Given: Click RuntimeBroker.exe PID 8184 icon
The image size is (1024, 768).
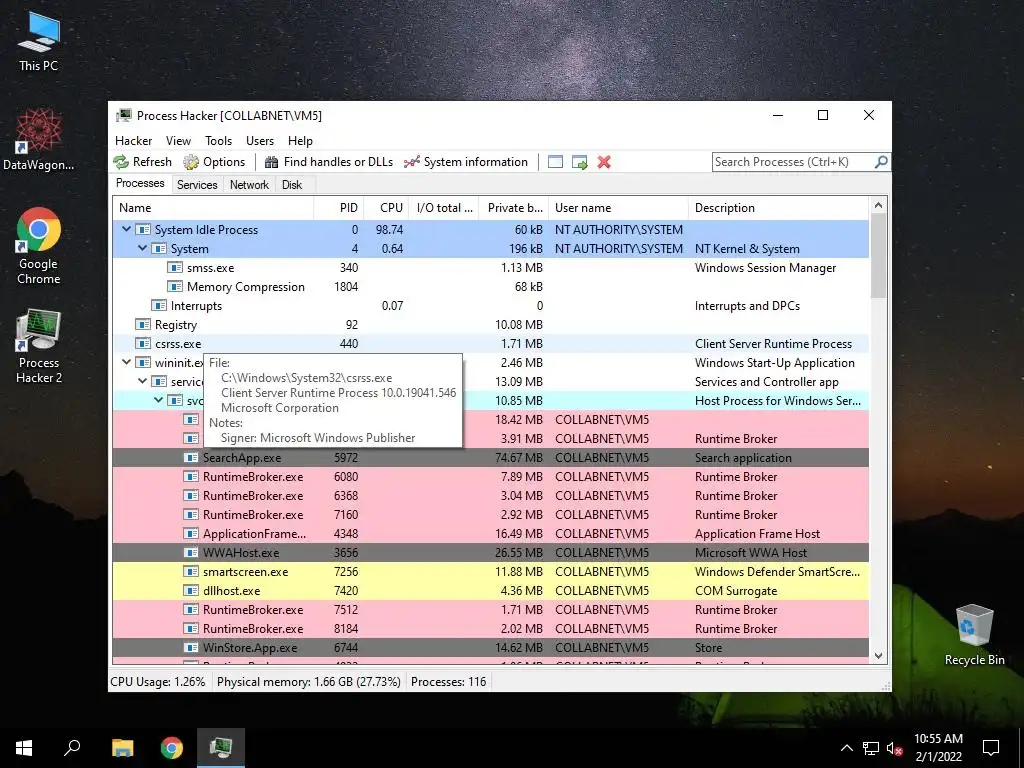Looking at the screenshot, I should [x=191, y=628].
